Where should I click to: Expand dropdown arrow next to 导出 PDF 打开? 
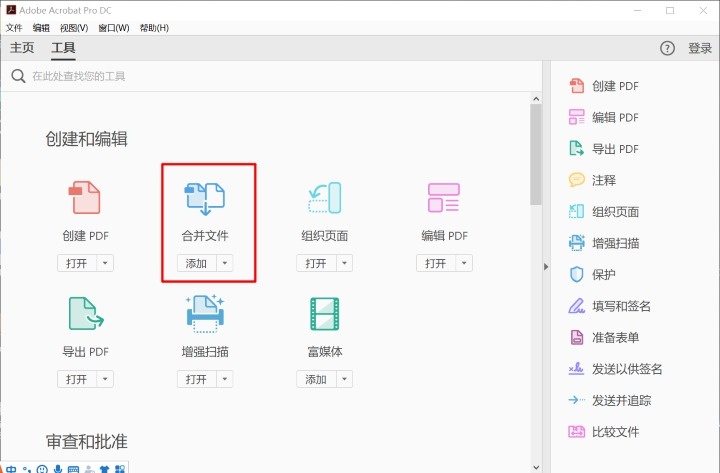(x=105, y=379)
